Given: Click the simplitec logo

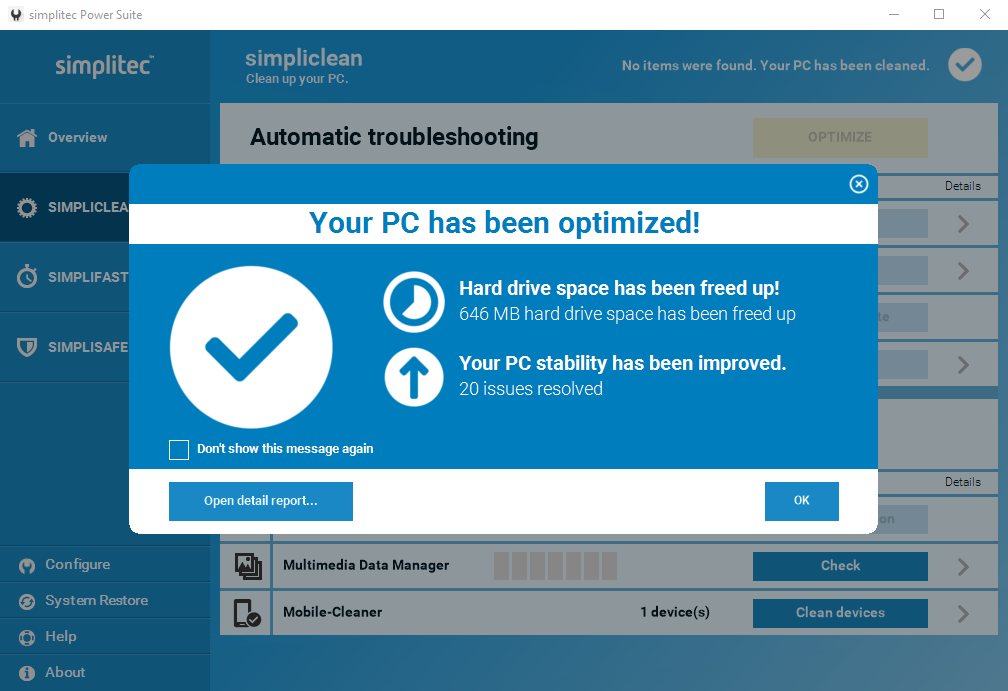Looking at the screenshot, I should tap(104, 66).
